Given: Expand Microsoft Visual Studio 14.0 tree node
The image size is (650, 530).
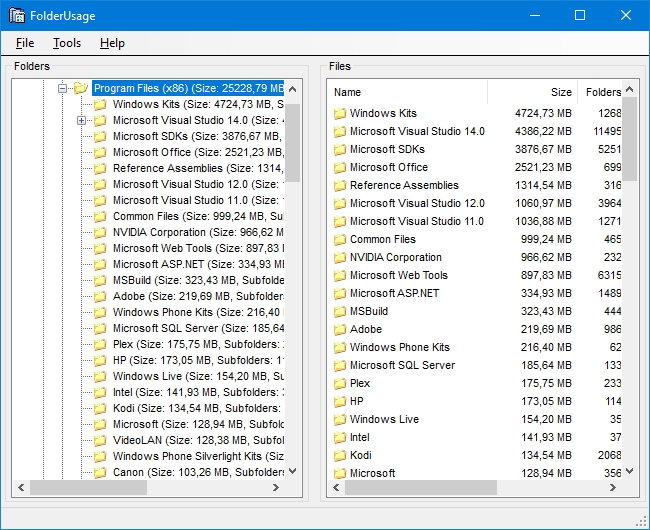Looking at the screenshot, I should [x=82, y=121].
